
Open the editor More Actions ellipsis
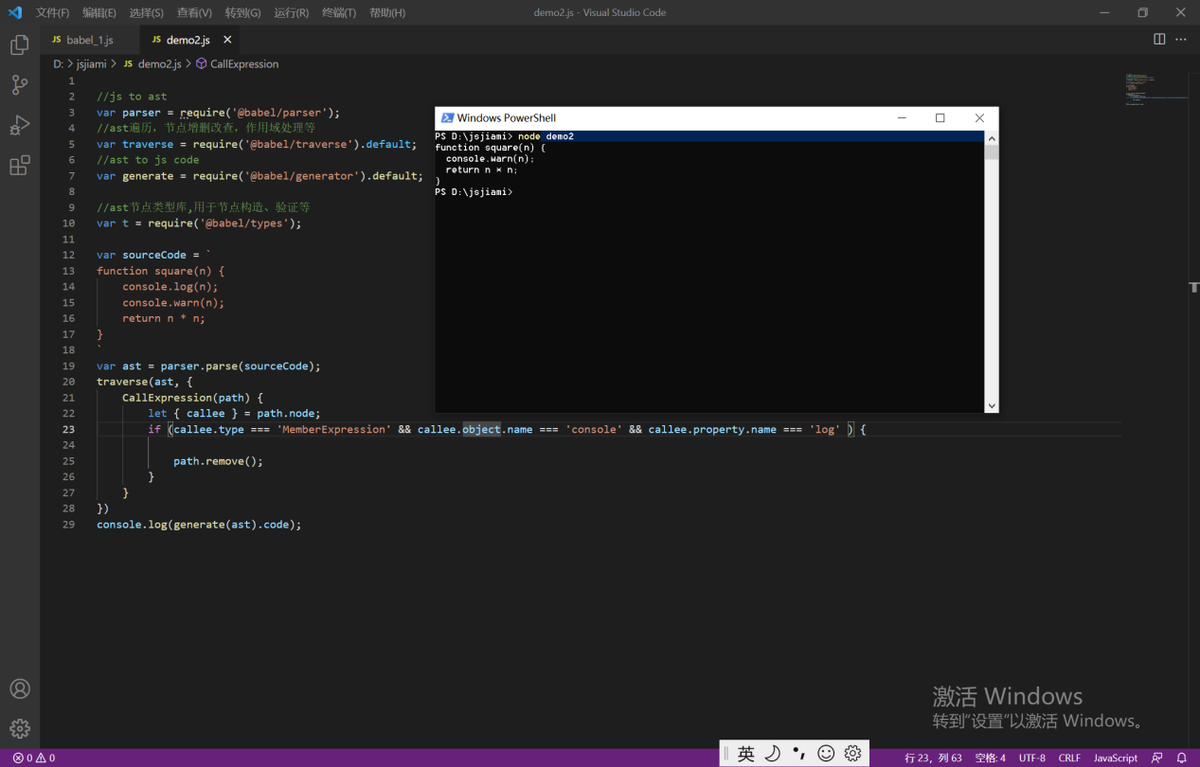coord(1181,39)
